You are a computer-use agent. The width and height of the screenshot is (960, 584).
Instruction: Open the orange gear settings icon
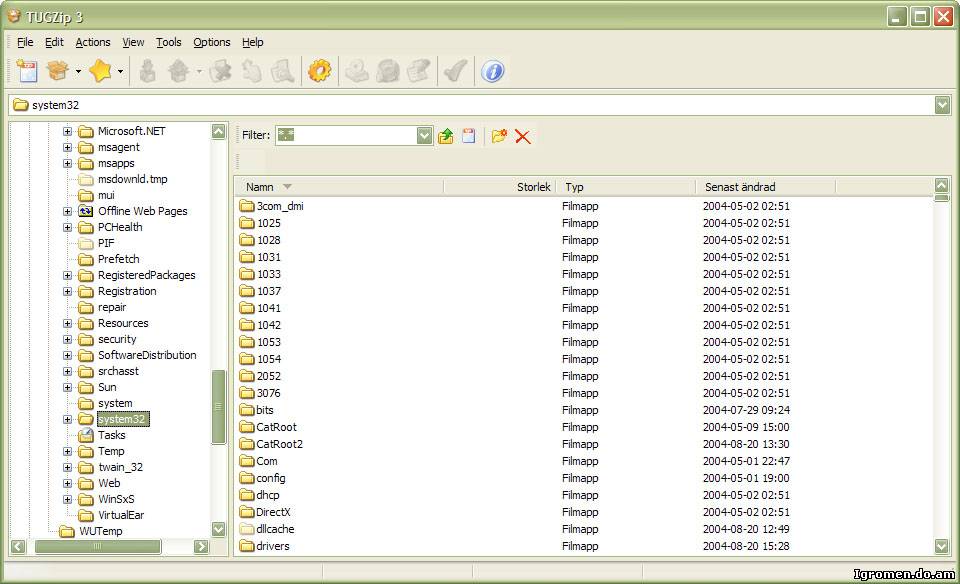(x=319, y=71)
